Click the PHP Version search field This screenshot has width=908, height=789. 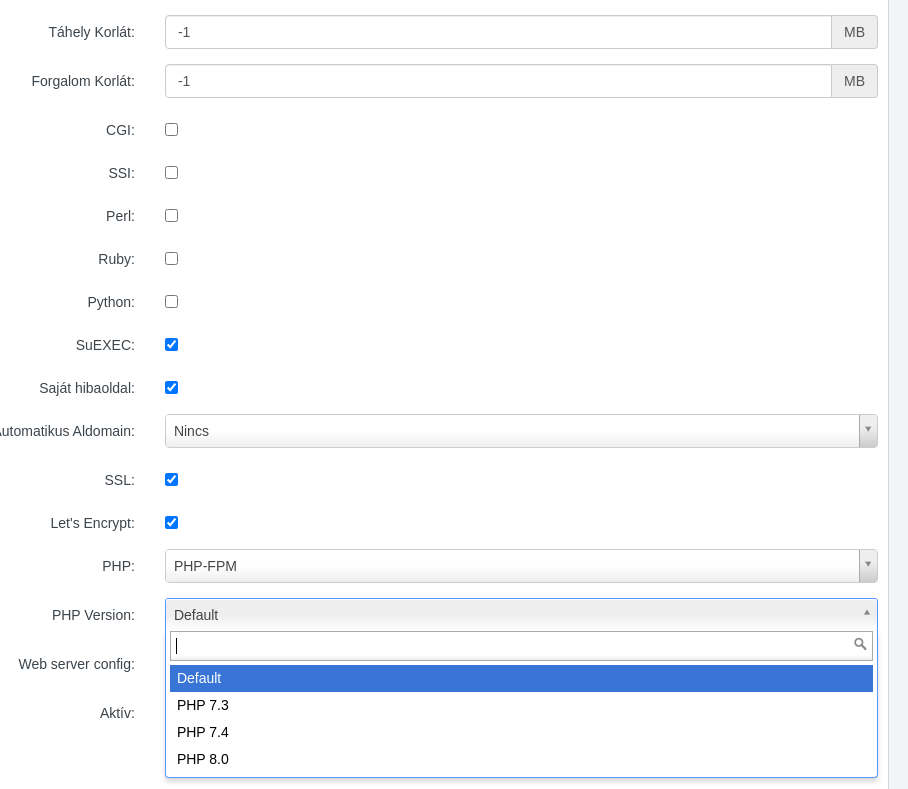pyautogui.click(x=521, y=646)
